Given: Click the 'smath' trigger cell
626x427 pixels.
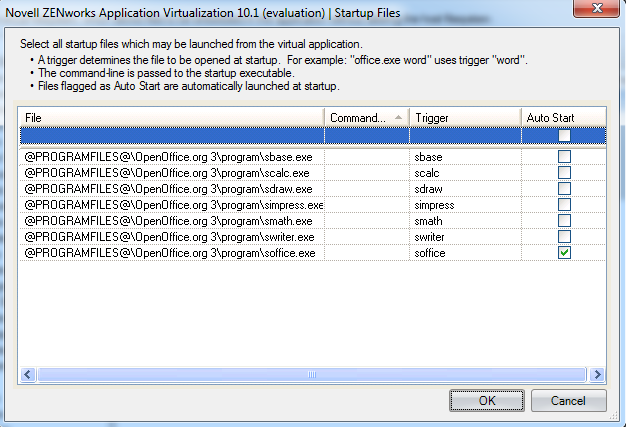Looking at the screenshot, I should click(466, 221).
